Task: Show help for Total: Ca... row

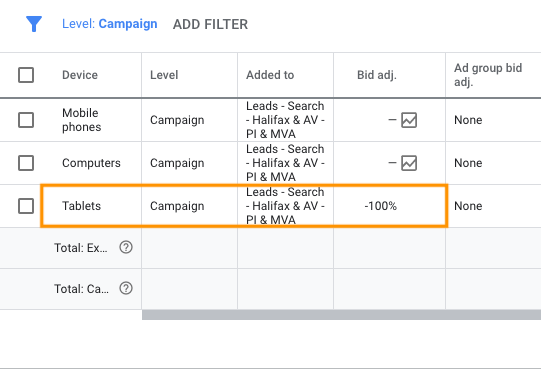Action: click(x=126, y=288)
